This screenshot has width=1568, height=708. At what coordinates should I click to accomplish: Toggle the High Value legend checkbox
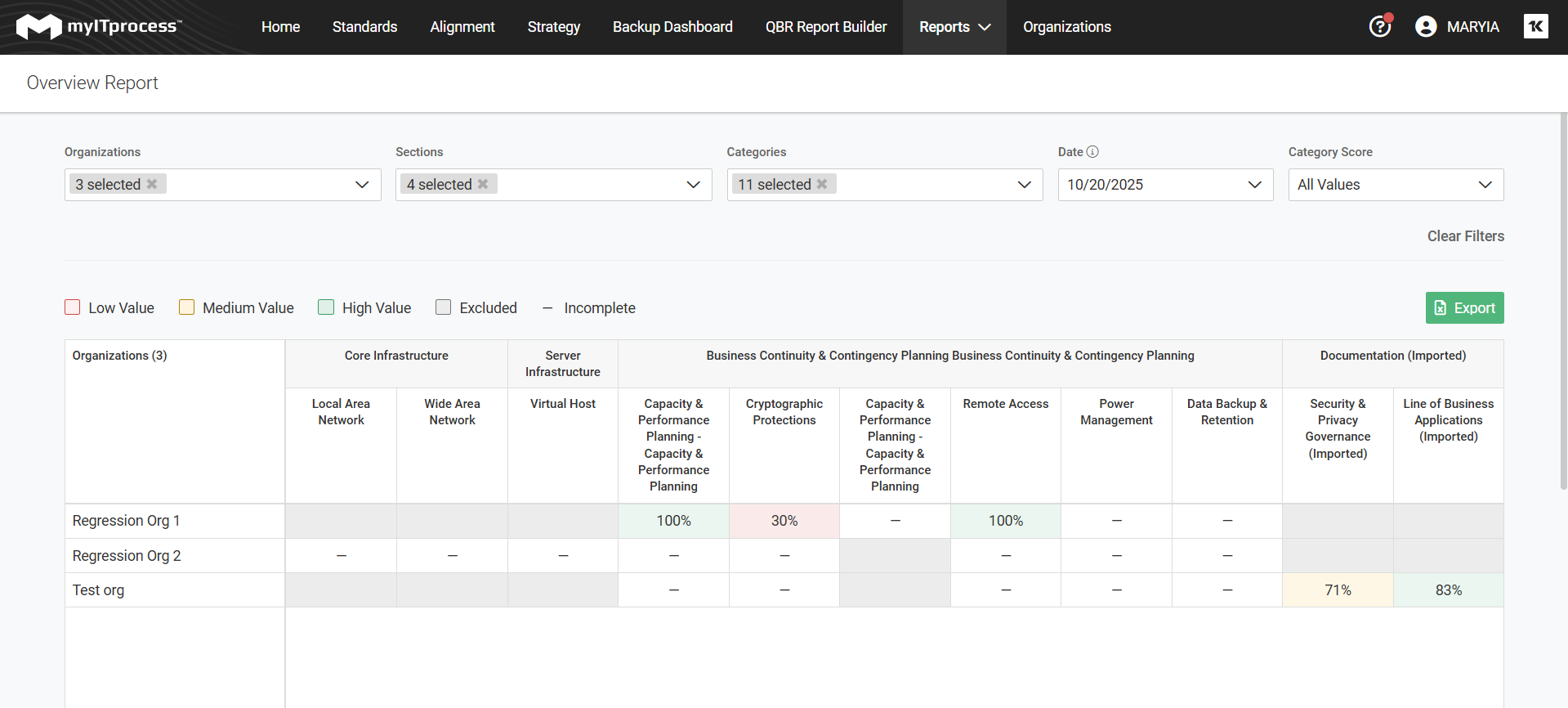326,307
